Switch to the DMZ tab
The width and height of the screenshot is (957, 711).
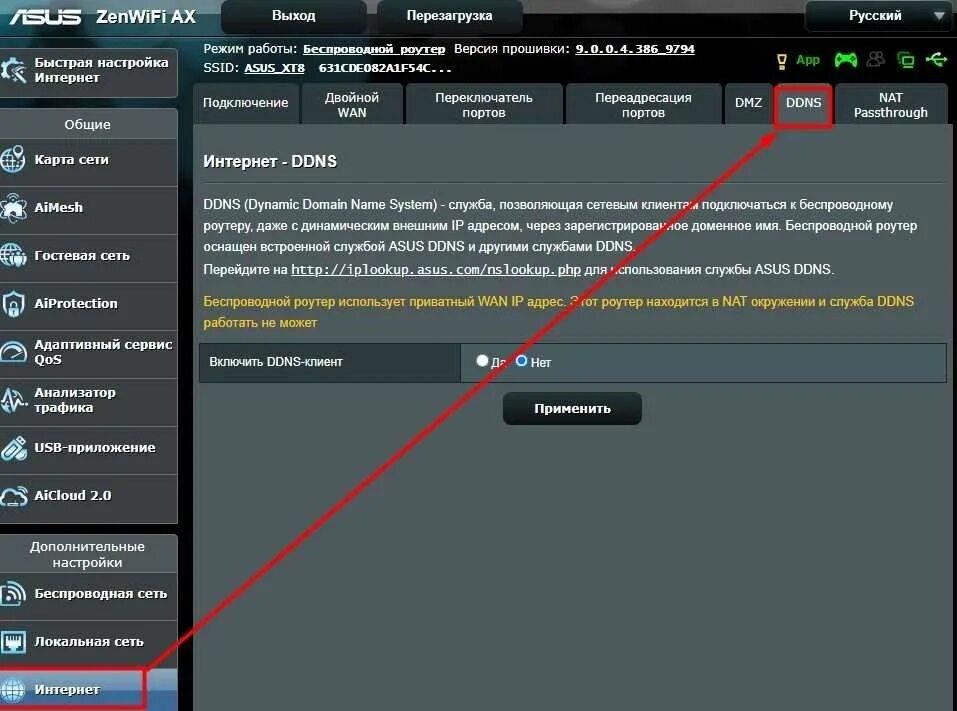coord(748,103)
